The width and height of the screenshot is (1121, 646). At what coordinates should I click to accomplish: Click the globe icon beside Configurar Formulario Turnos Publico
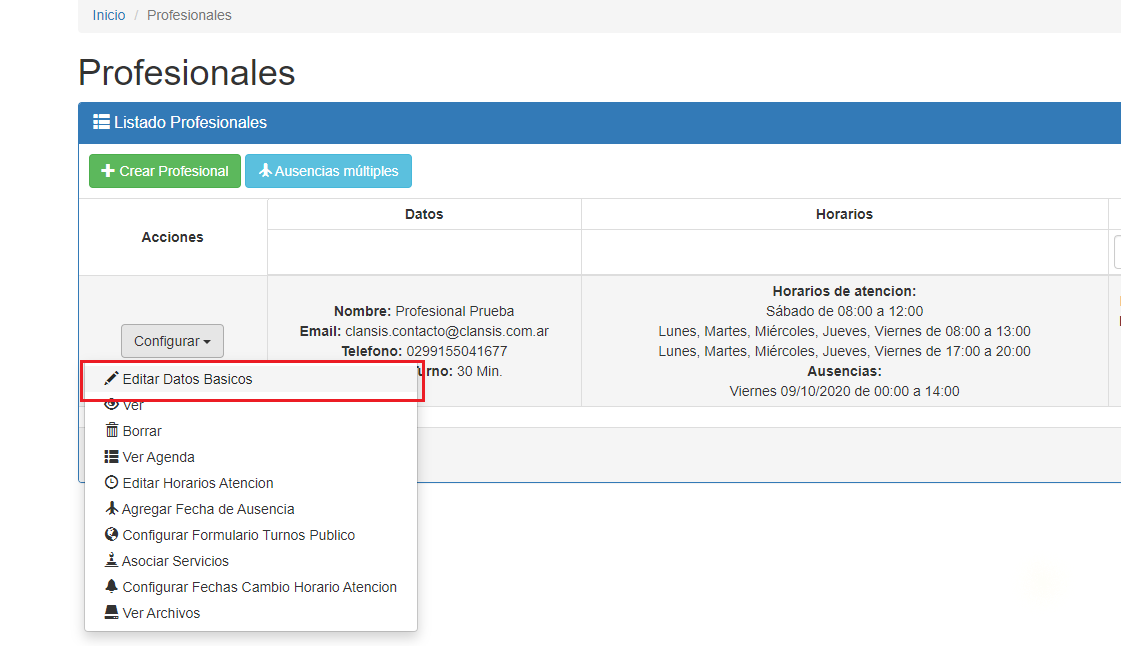coord(112,535)
